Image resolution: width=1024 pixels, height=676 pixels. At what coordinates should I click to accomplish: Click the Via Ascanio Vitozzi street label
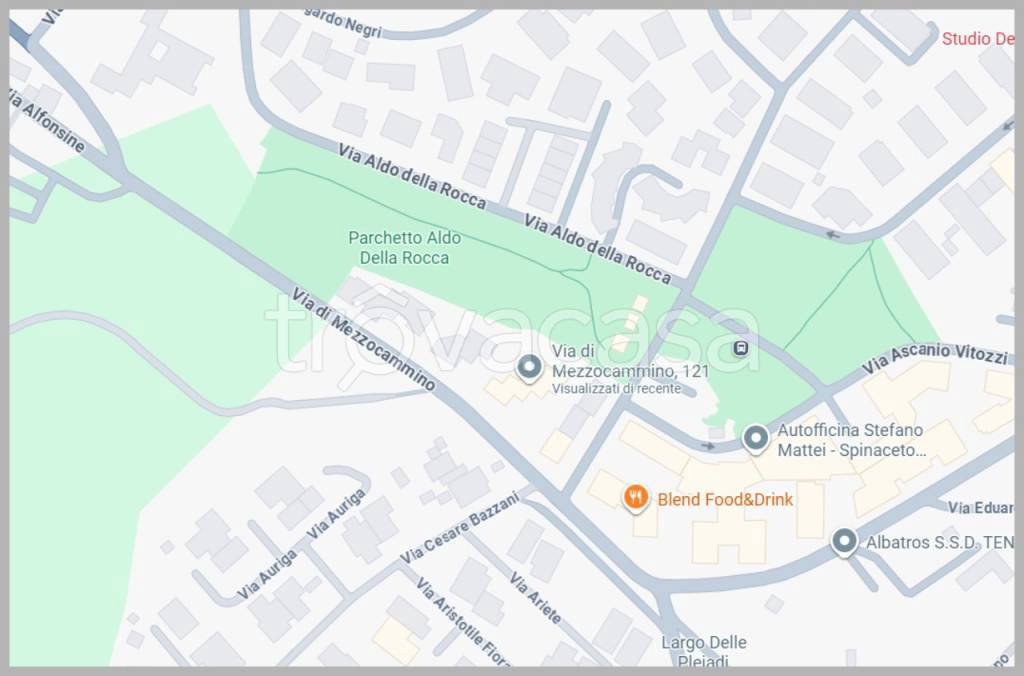tap(934, 358)
